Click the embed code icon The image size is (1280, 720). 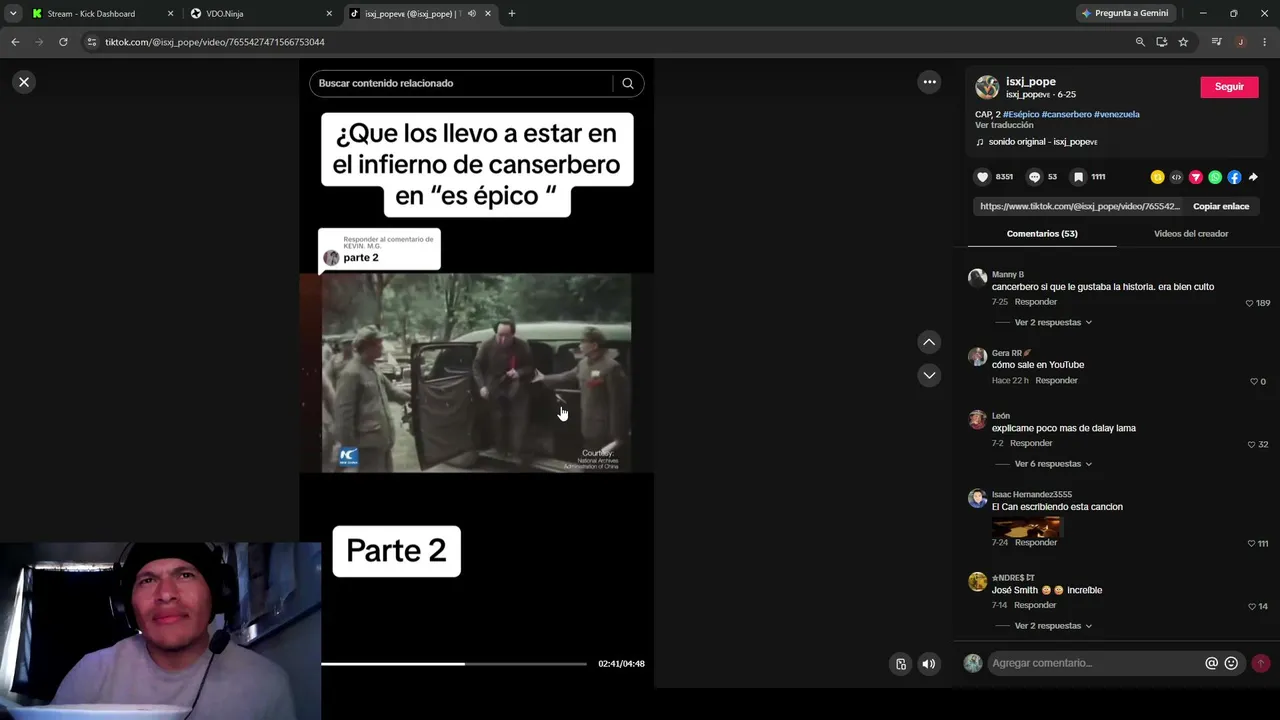tap(1176, 177)
